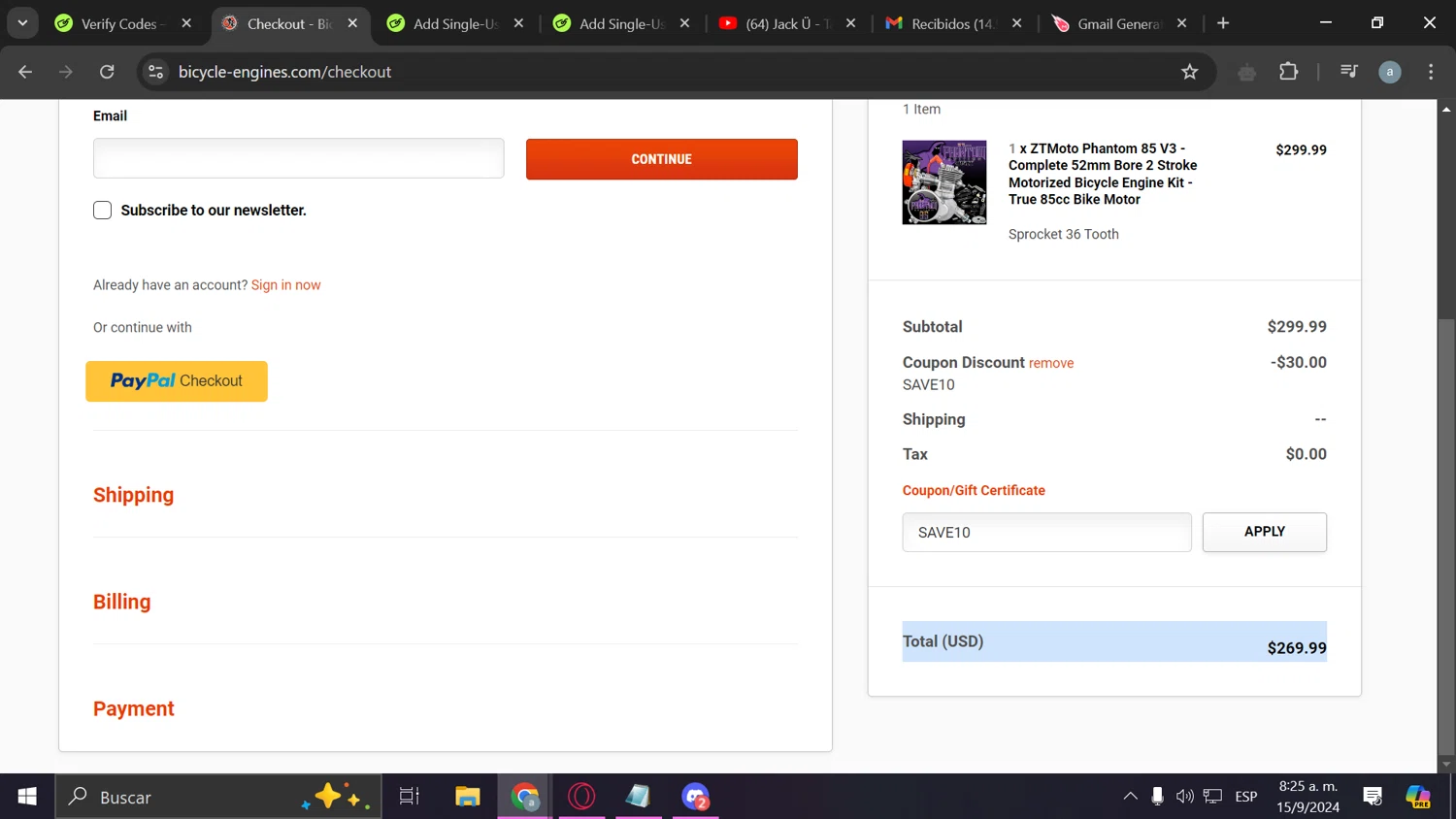
Task: Switch to the Gmail Generator tab
Action: [x=1119, y=23]
